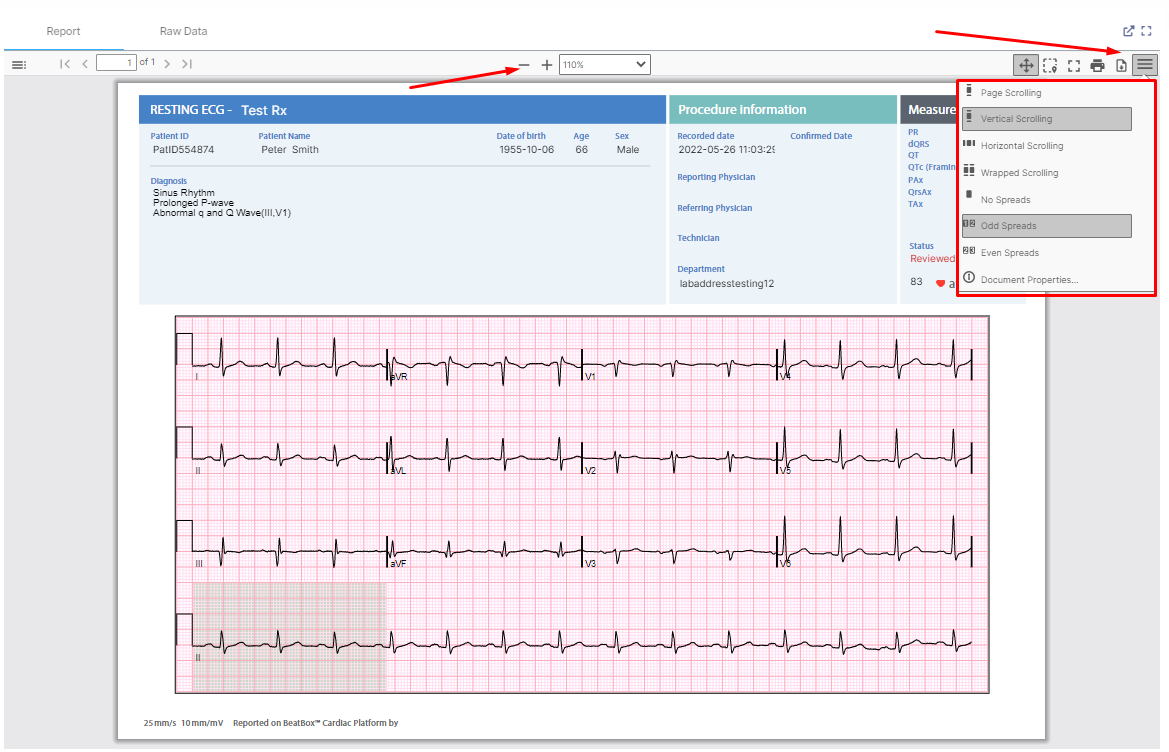Choose Horizontal Scrolling from menu

pyautogui.click(x=1047, y=145)
